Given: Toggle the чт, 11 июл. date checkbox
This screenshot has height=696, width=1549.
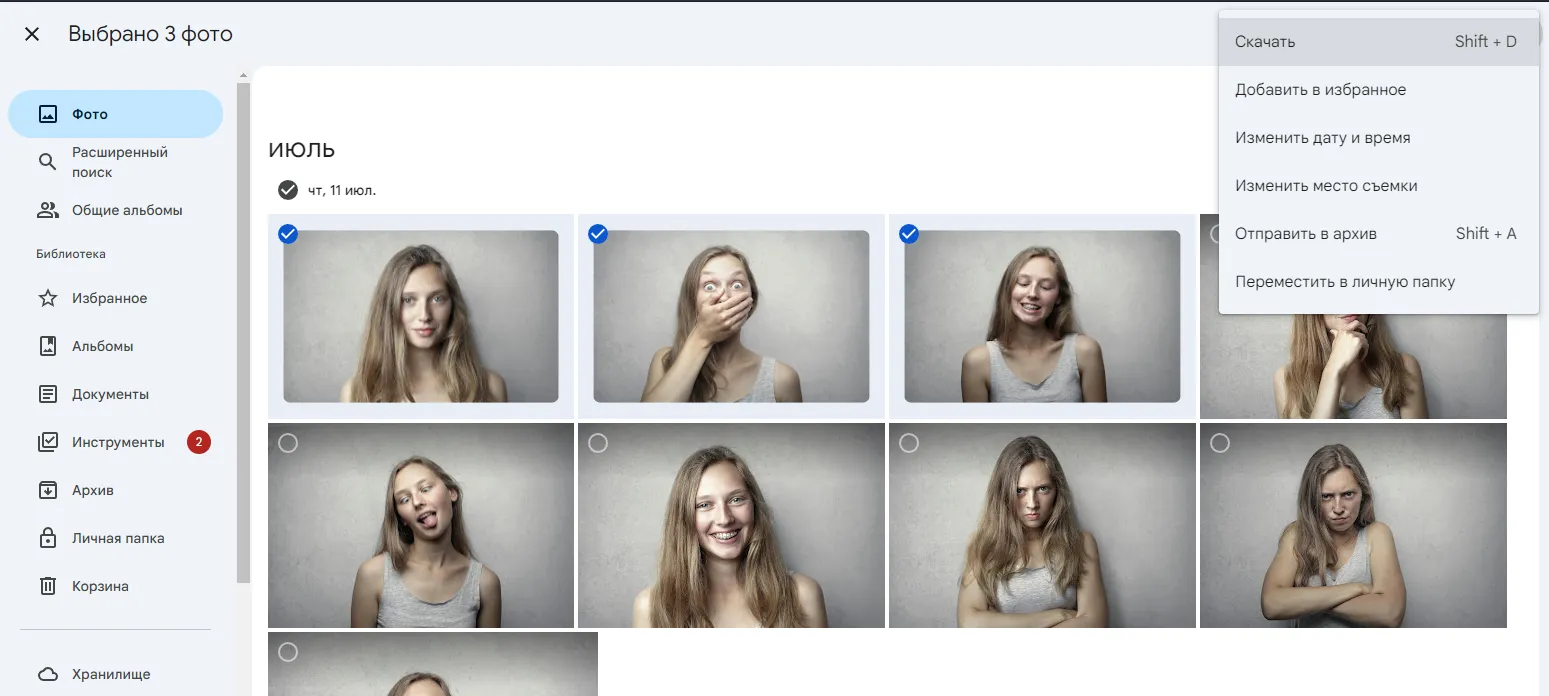Looking at the screenshot, I should pyautogui.click(x=288, y=189).
